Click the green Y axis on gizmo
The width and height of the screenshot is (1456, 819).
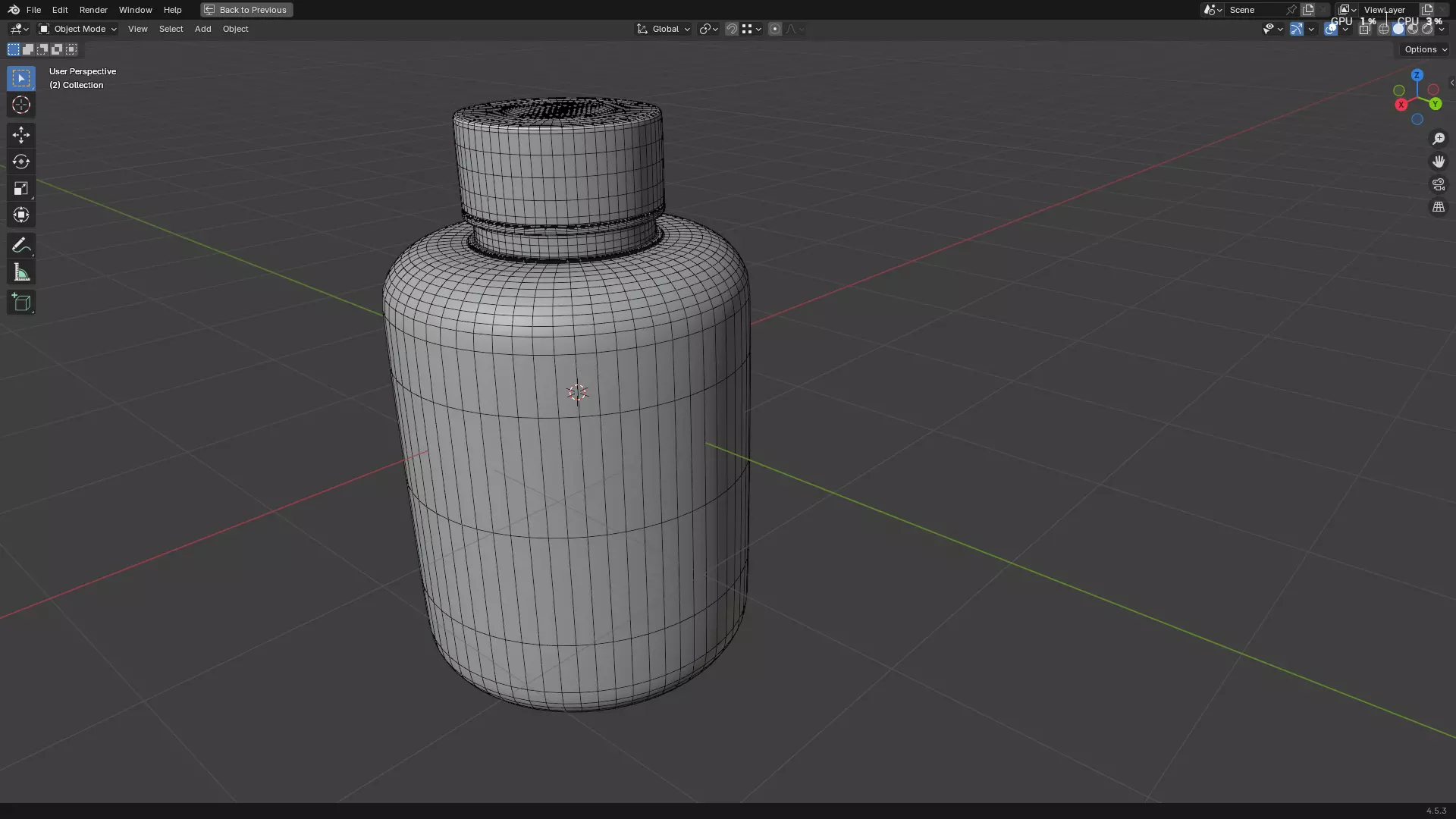(x=1435, y=104)
